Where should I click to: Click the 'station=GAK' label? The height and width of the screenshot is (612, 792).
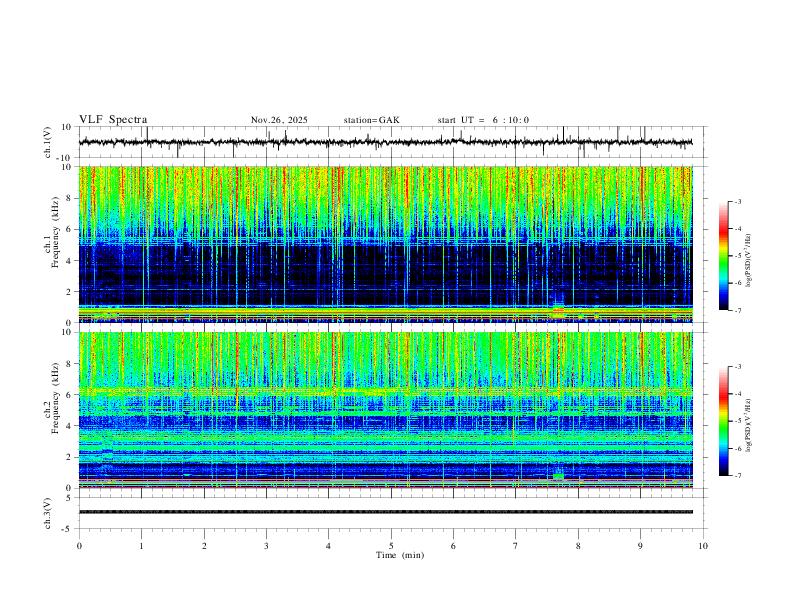tap(371, 120)
